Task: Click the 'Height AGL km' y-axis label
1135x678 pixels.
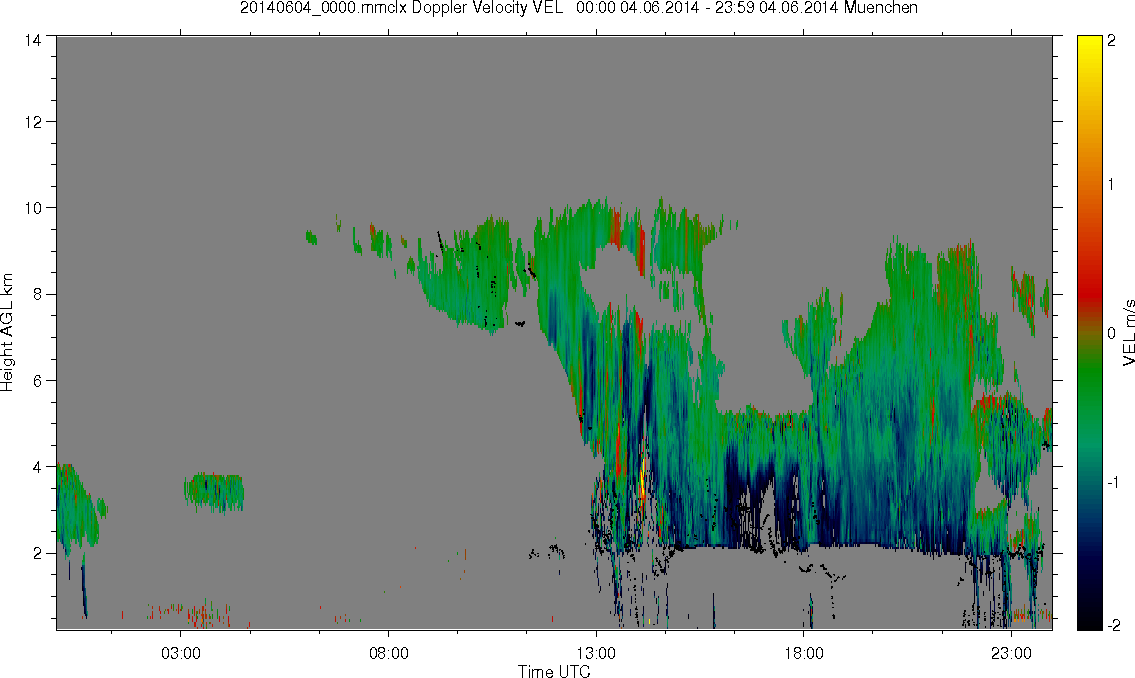Action: (x=7, y=333)
